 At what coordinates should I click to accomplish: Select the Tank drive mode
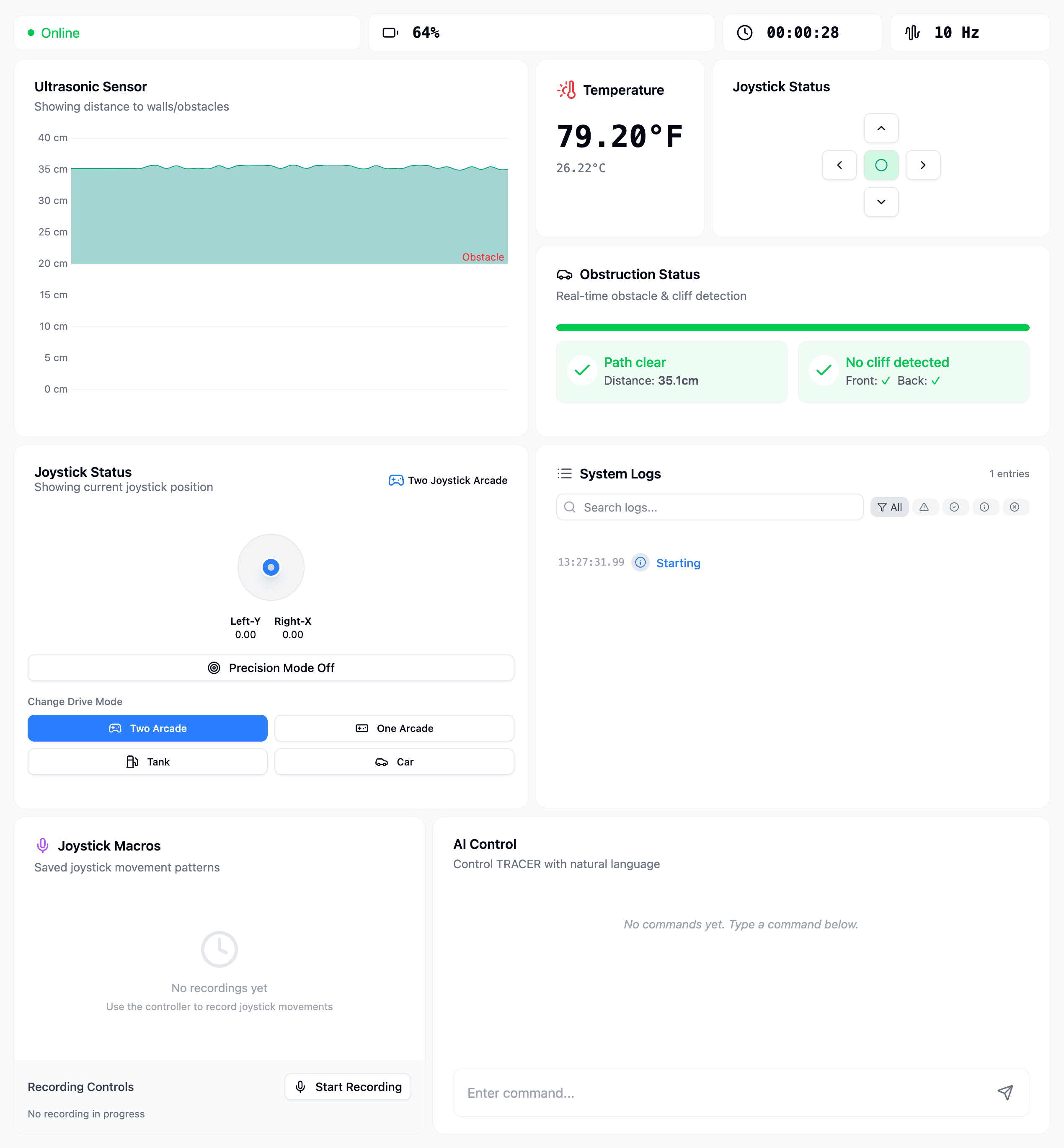pyautogui.click(x=147, y=762)
